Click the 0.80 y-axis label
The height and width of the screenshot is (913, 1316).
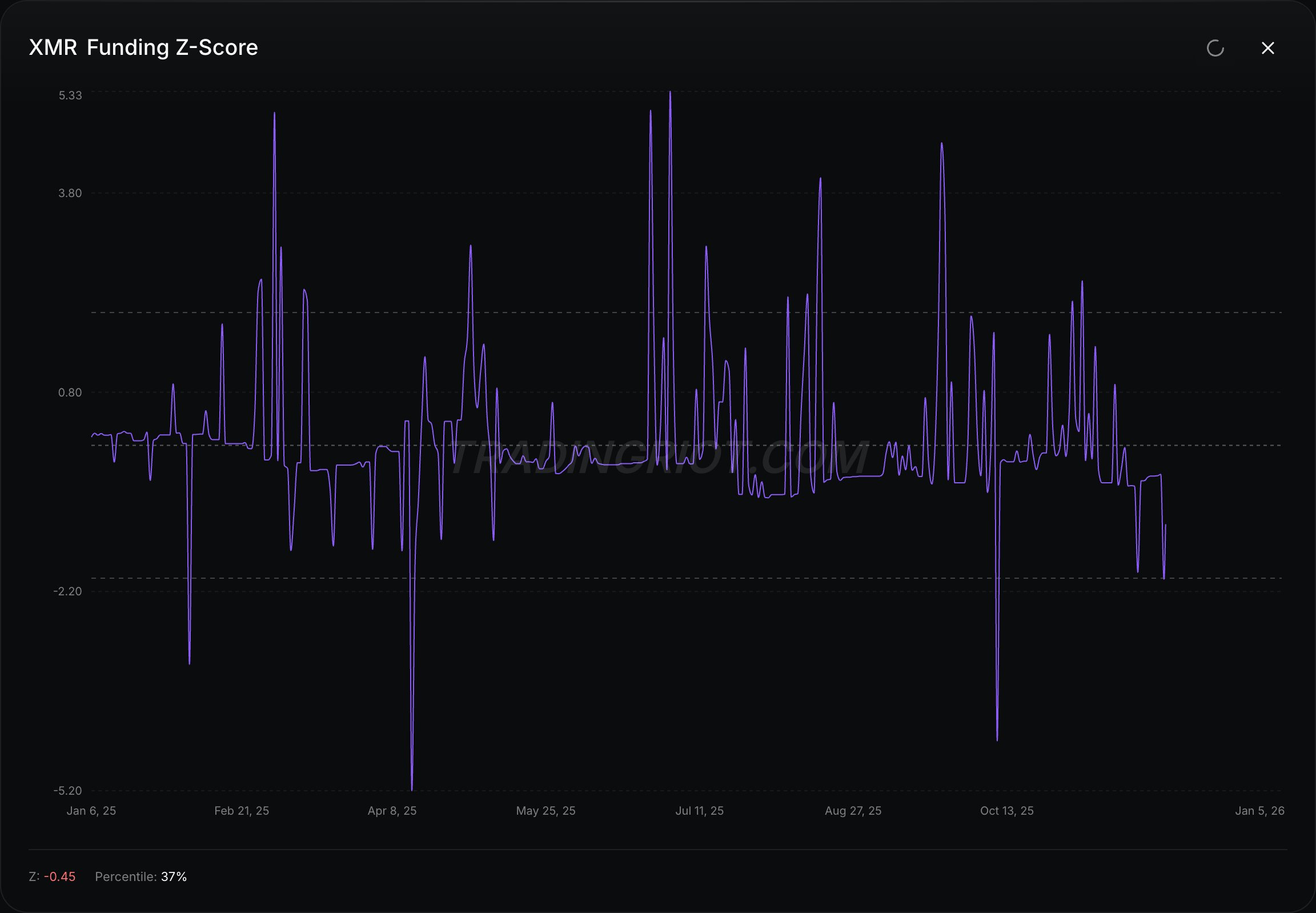pos(70,393)
